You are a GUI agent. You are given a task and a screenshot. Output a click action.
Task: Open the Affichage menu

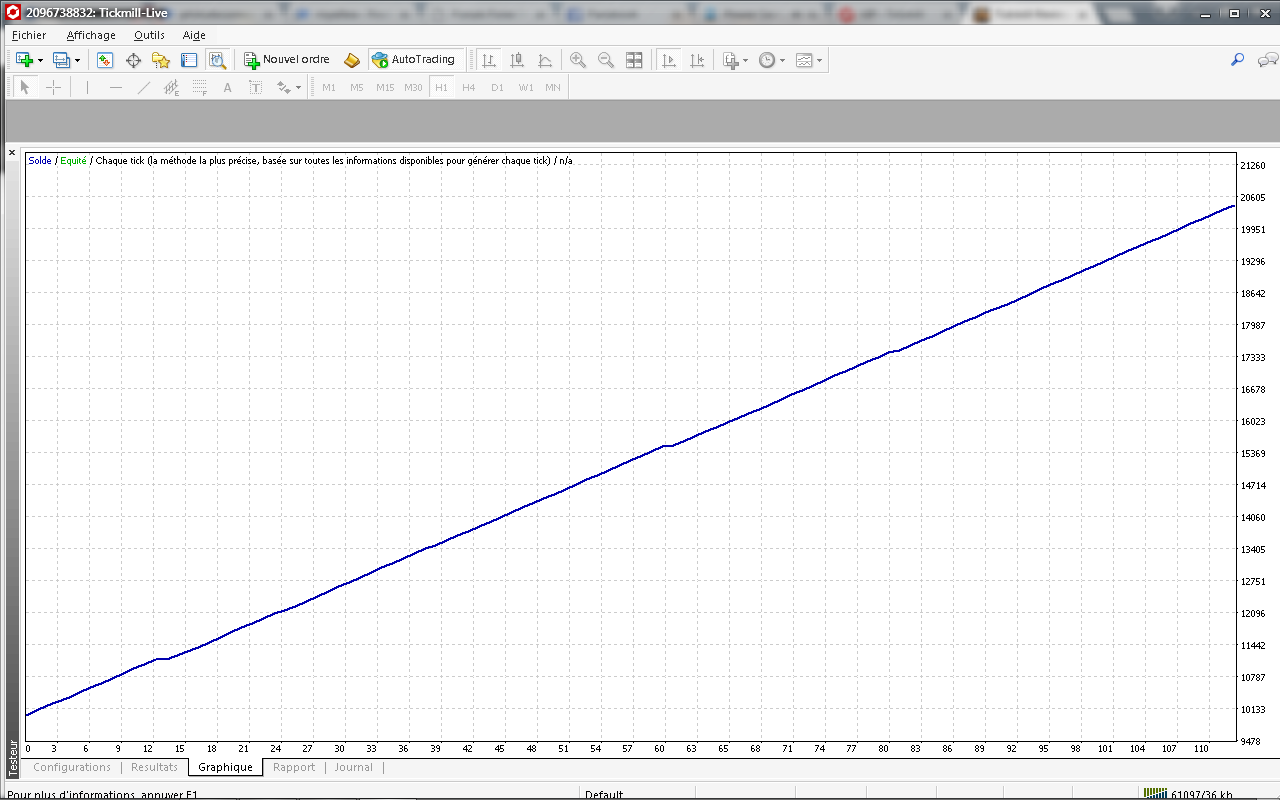[x=91, y=35]
